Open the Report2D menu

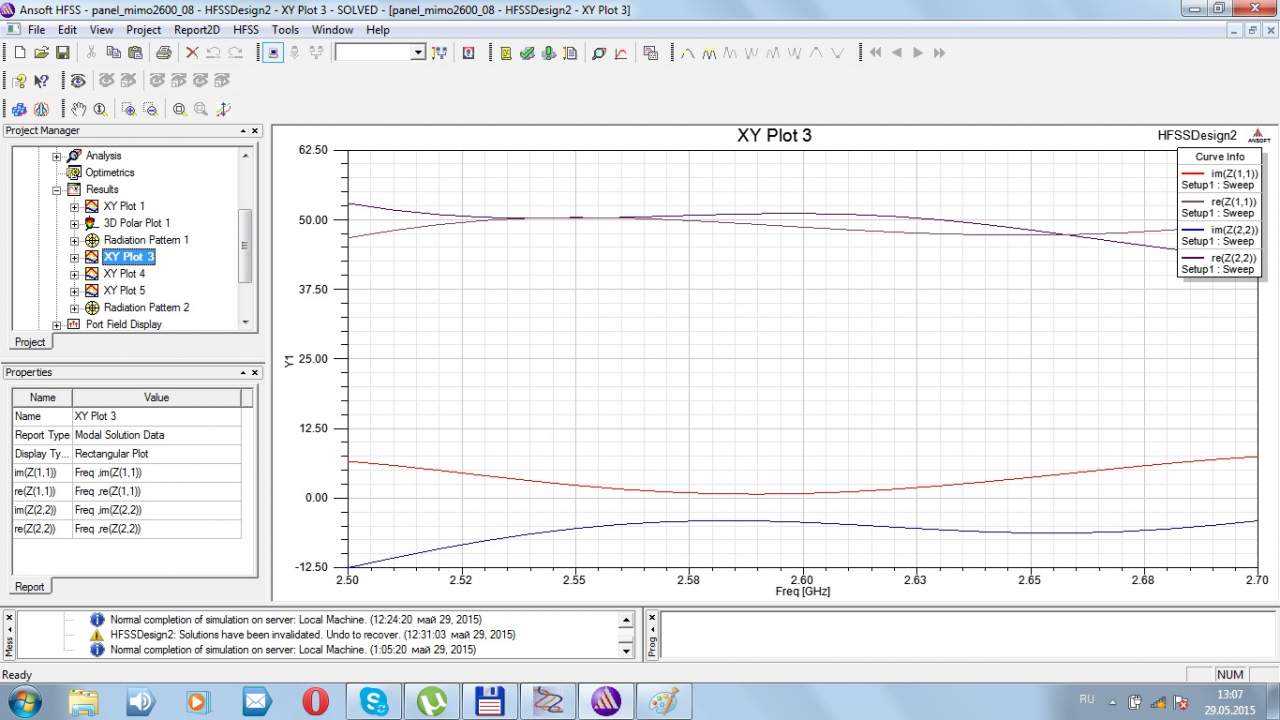click(196, 30)
